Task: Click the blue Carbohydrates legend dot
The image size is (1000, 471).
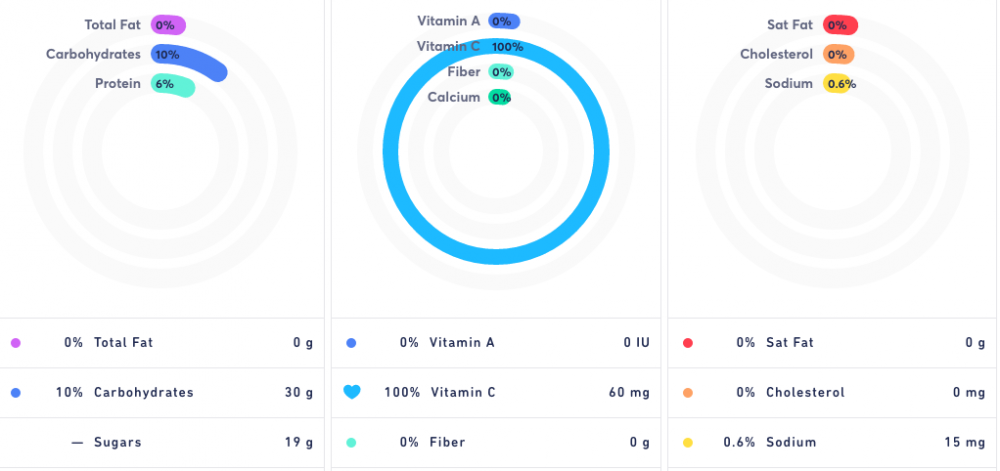Action: [15, 393]
